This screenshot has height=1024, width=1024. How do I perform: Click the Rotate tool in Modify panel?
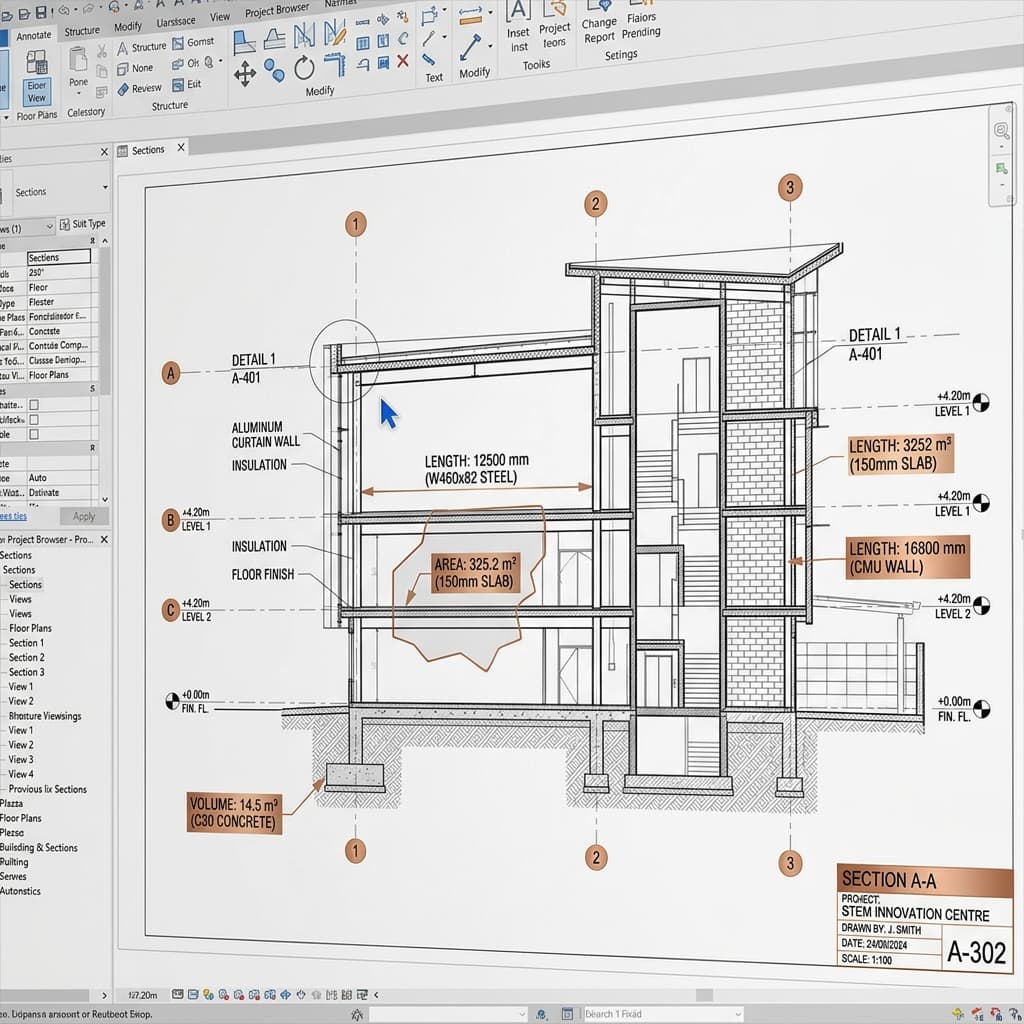pos(304,68)
